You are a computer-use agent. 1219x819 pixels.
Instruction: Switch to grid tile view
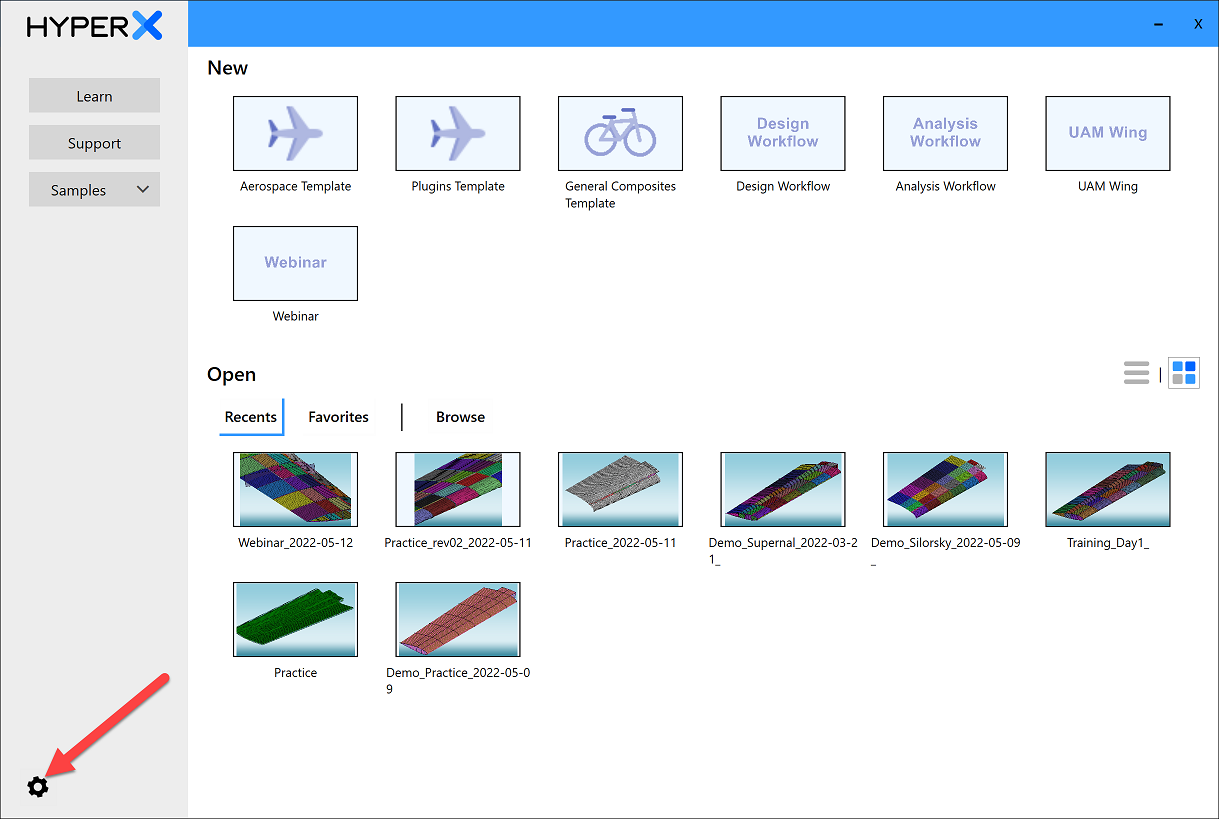1184,373
